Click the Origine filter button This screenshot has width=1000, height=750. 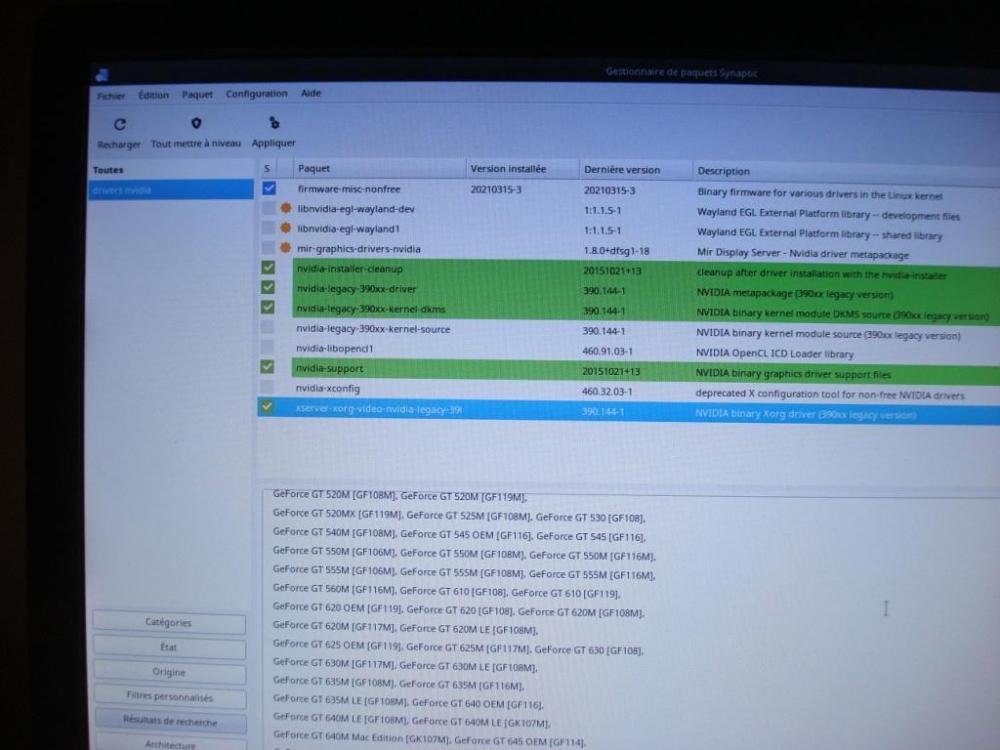pos(169,672)
